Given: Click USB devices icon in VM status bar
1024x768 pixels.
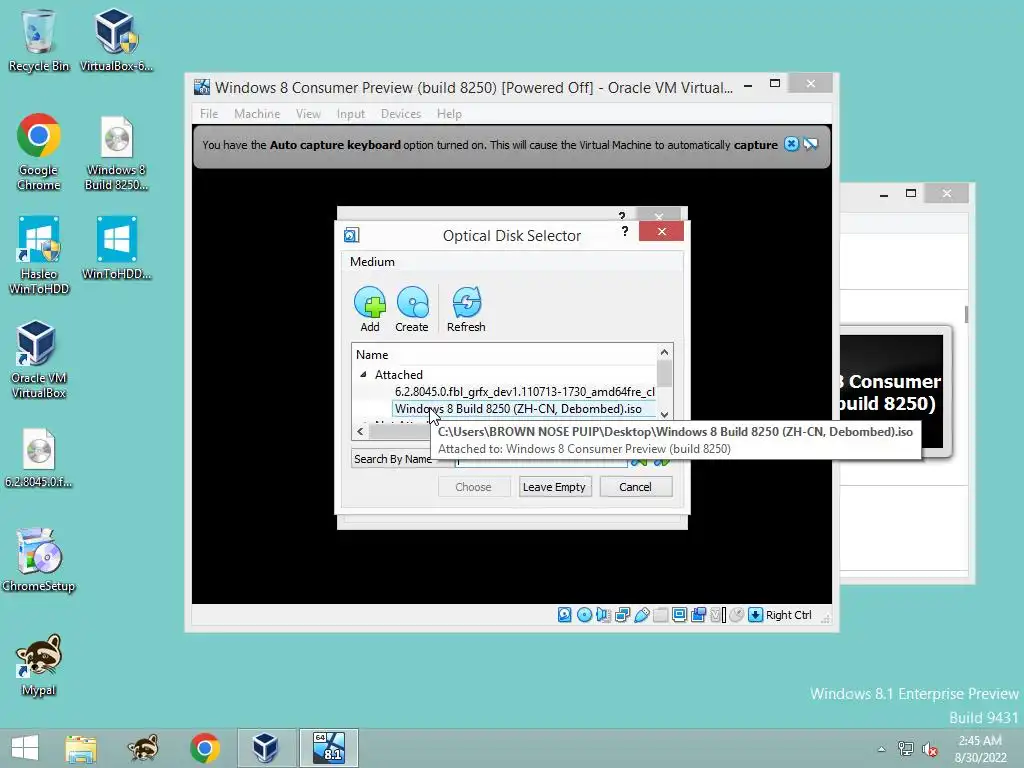Looking at the screenshot, I should coord(641,615).
